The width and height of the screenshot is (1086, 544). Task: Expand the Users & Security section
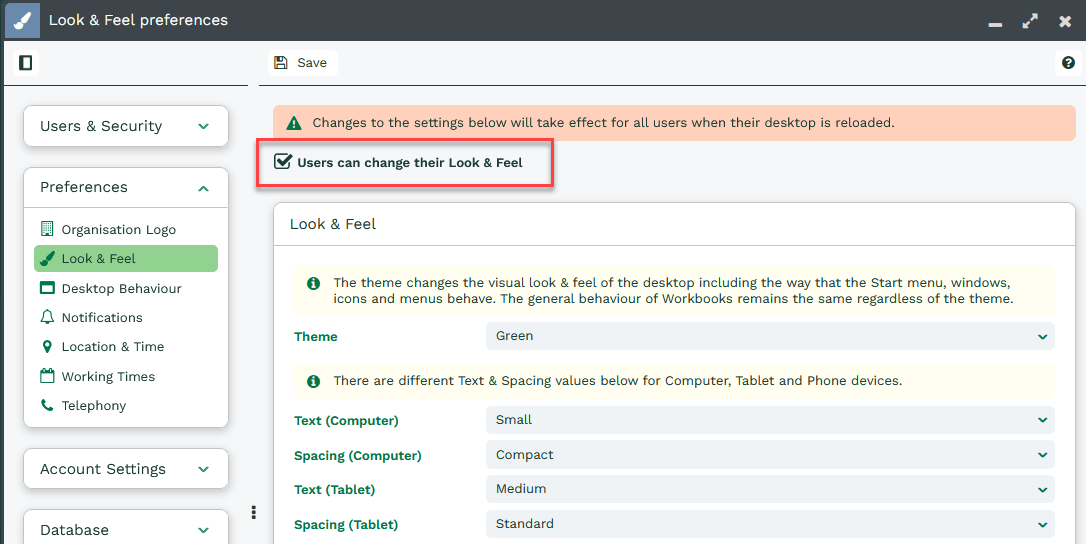[126, 126]
